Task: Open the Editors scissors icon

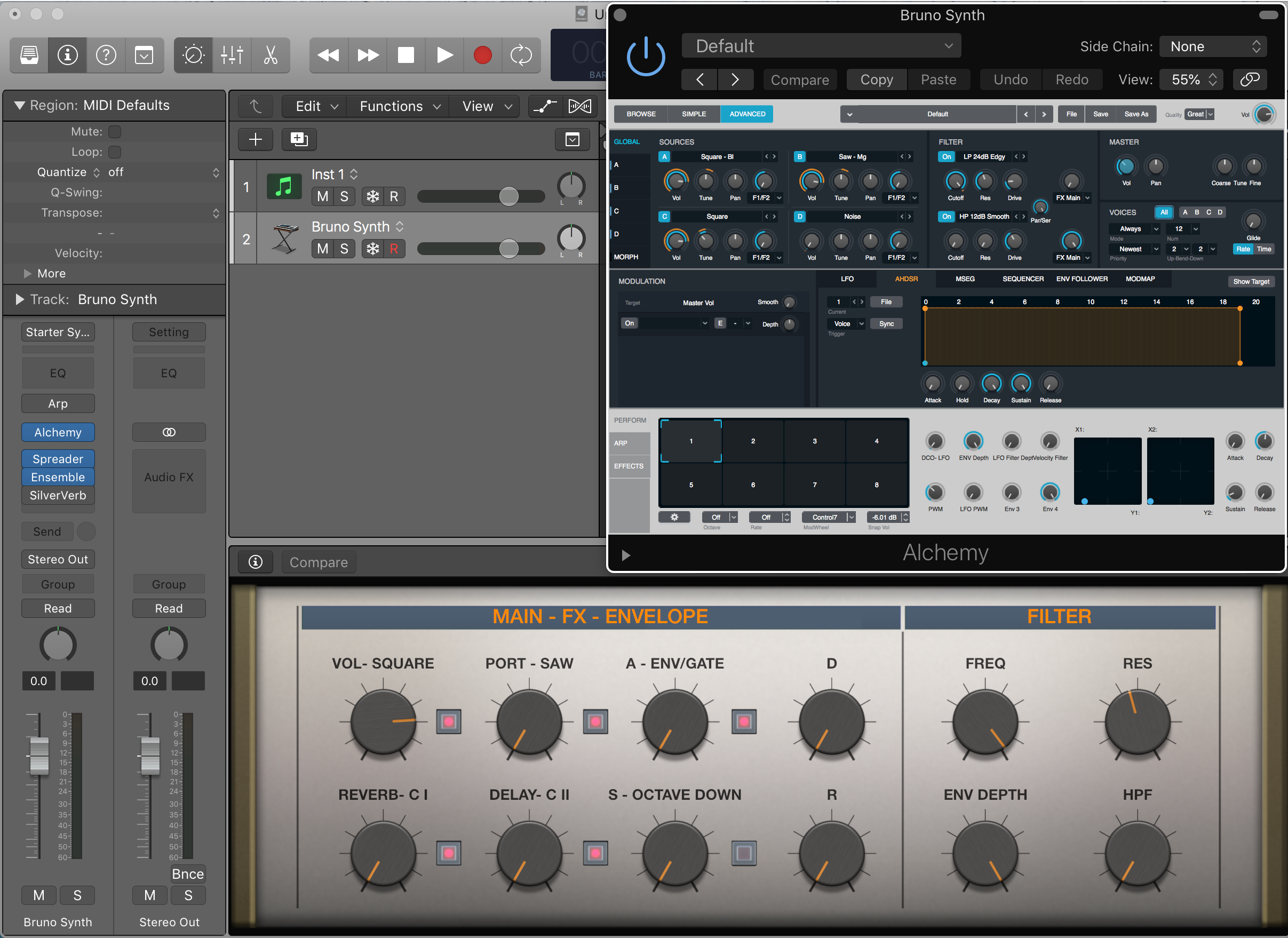Action: (271, 55)
